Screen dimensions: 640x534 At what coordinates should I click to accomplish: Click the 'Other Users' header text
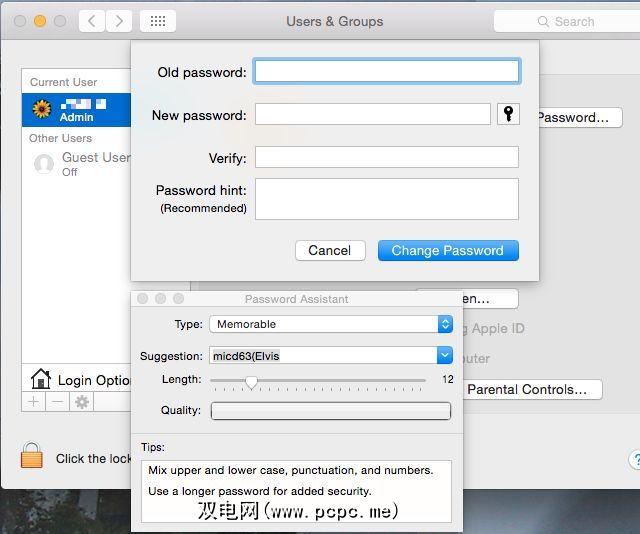click(60, 138)
